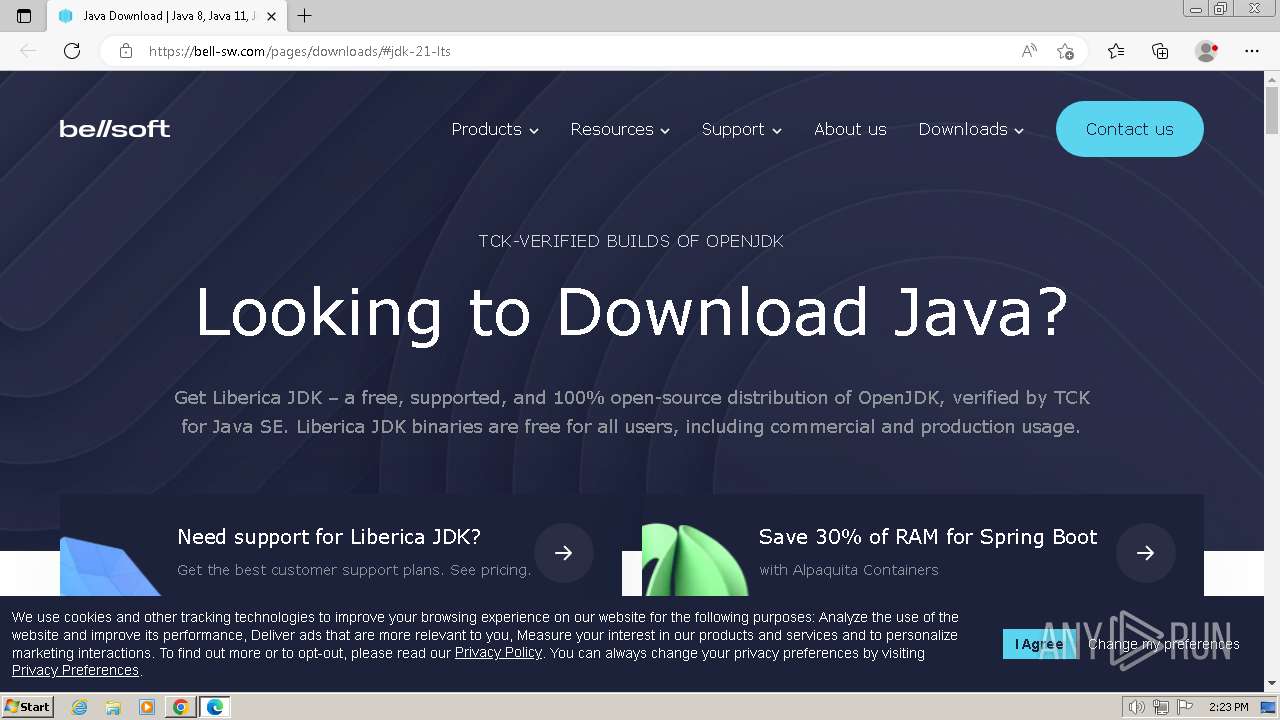
Task: Click 'Looking to Download Java?' headline
Action: tap(632, 312)
